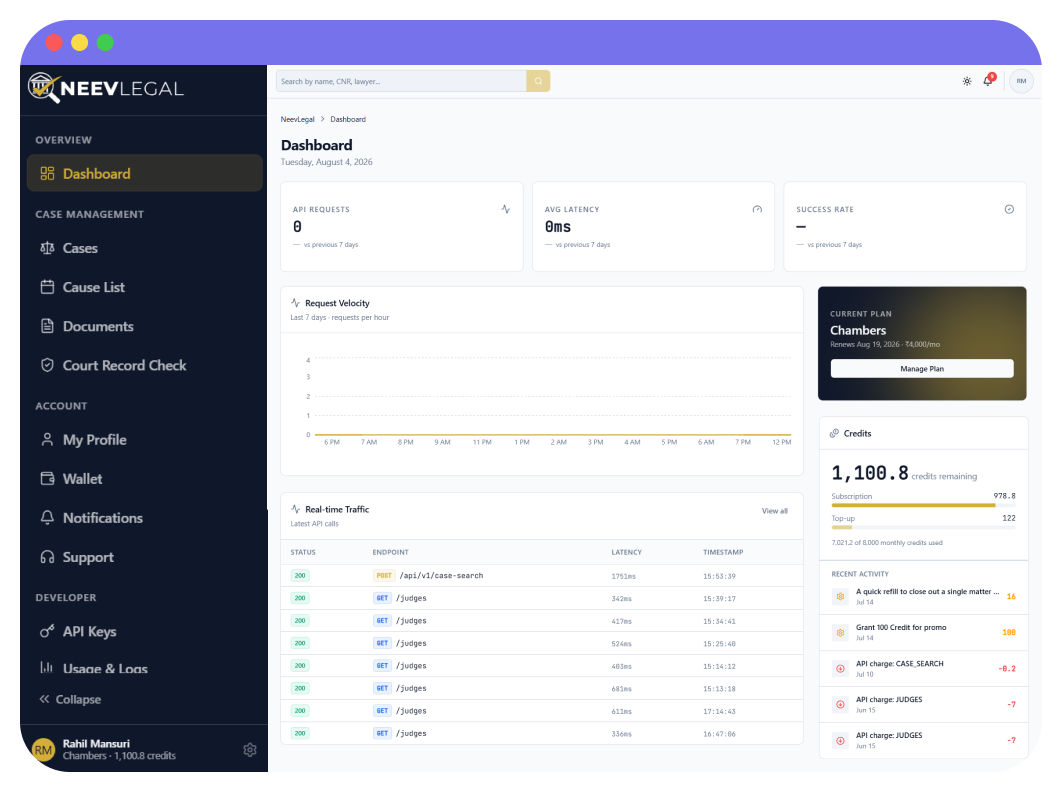The height and width of the screenshot is (792, 1062).
Task: Click the CASE_SEARCH charge red icon
Action: (841, 669)
